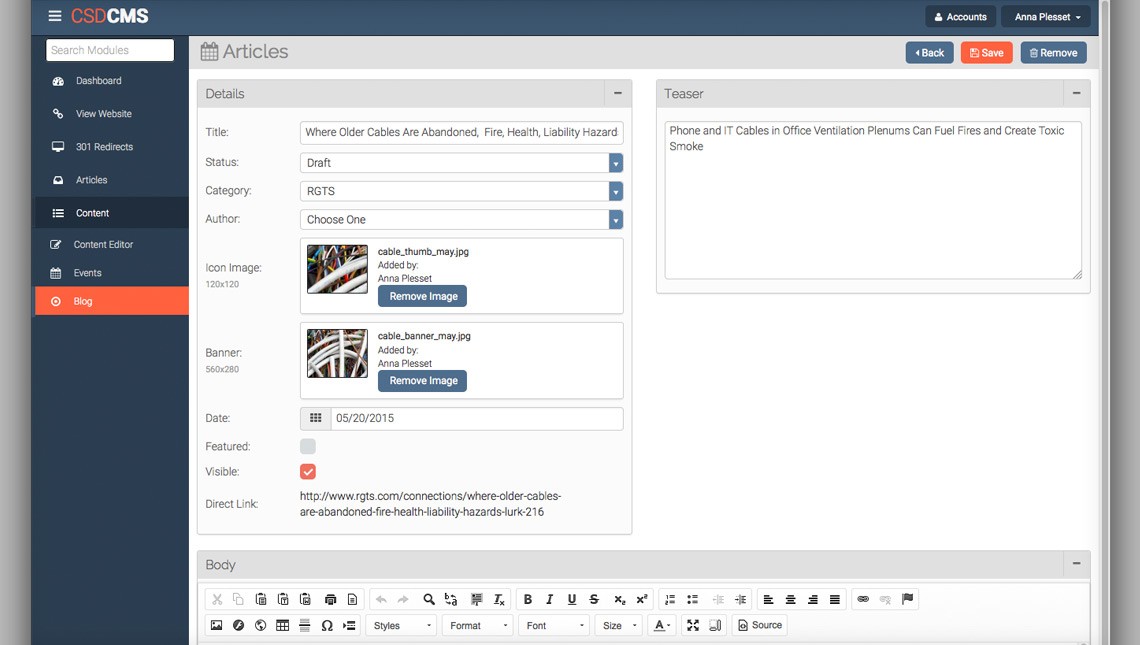The image size is (1140, 645).
Task: Uncheck the Visible checkbox
Action: [x=308, y=472]
